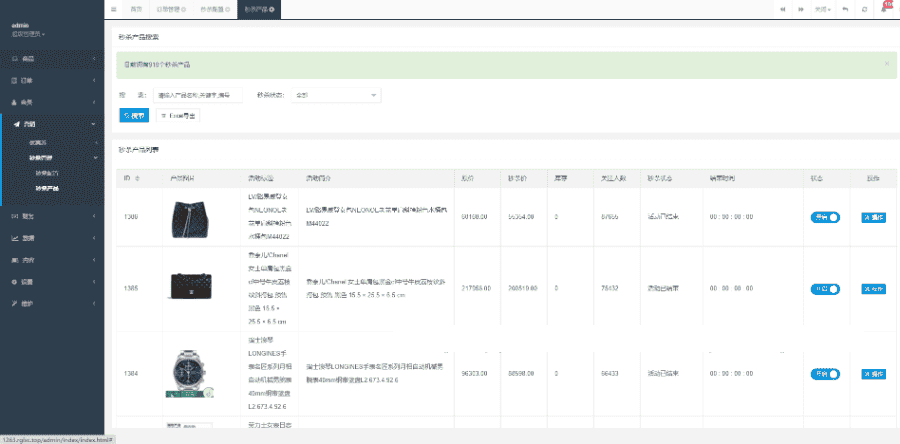This screenshot has height=444, width=900.
Task: Switch to the first home tab
Action: (135, 9)
